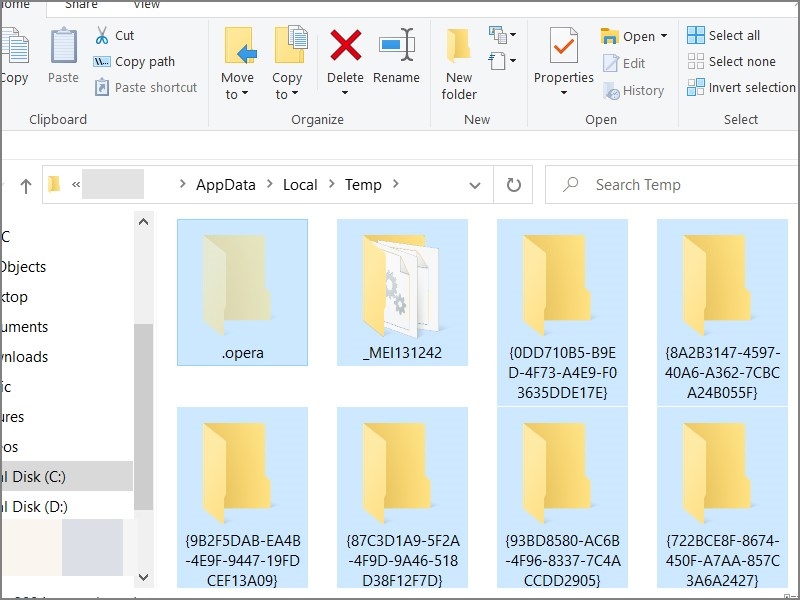Switch to the Share ribbon tab
The image size is (800, 600).
click(82, 5)
